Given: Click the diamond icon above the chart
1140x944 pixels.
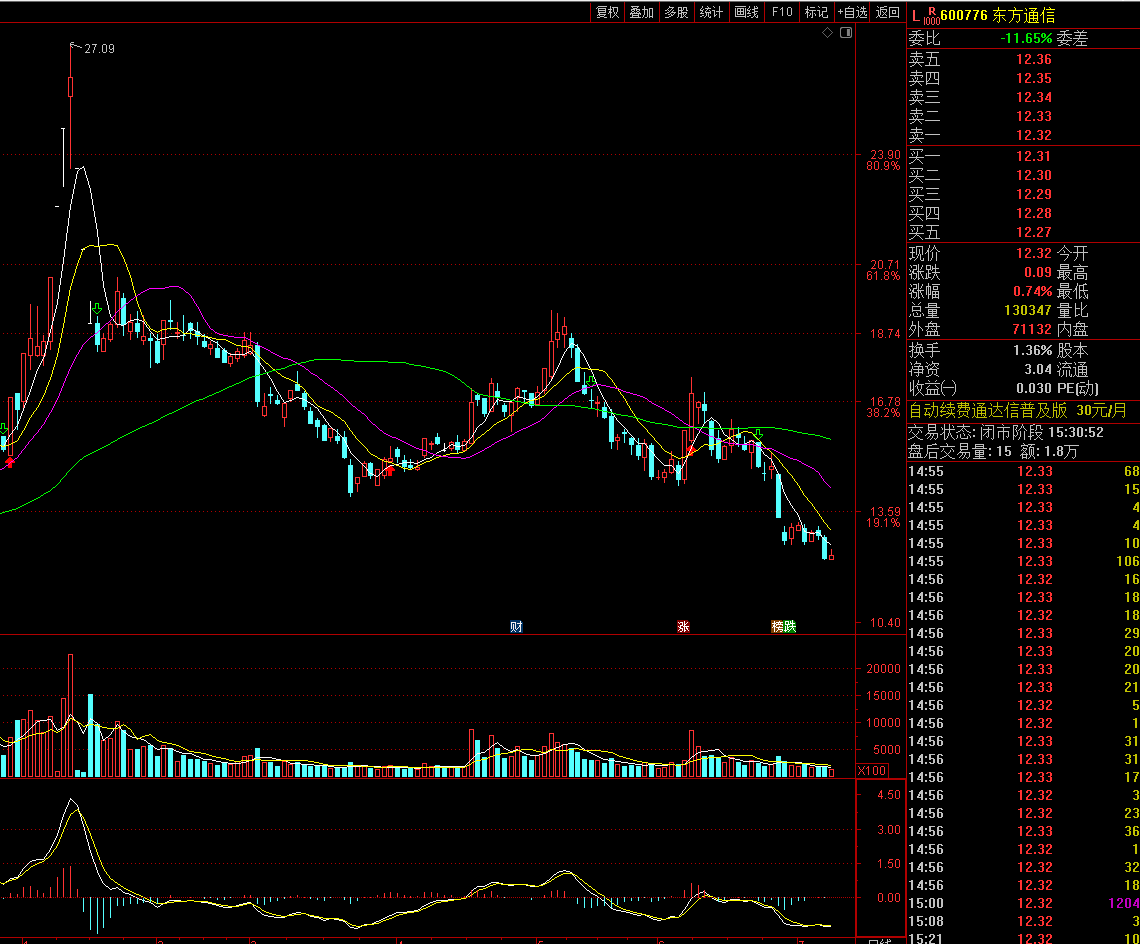Looking at the screenshot, I should coord(827,33).
